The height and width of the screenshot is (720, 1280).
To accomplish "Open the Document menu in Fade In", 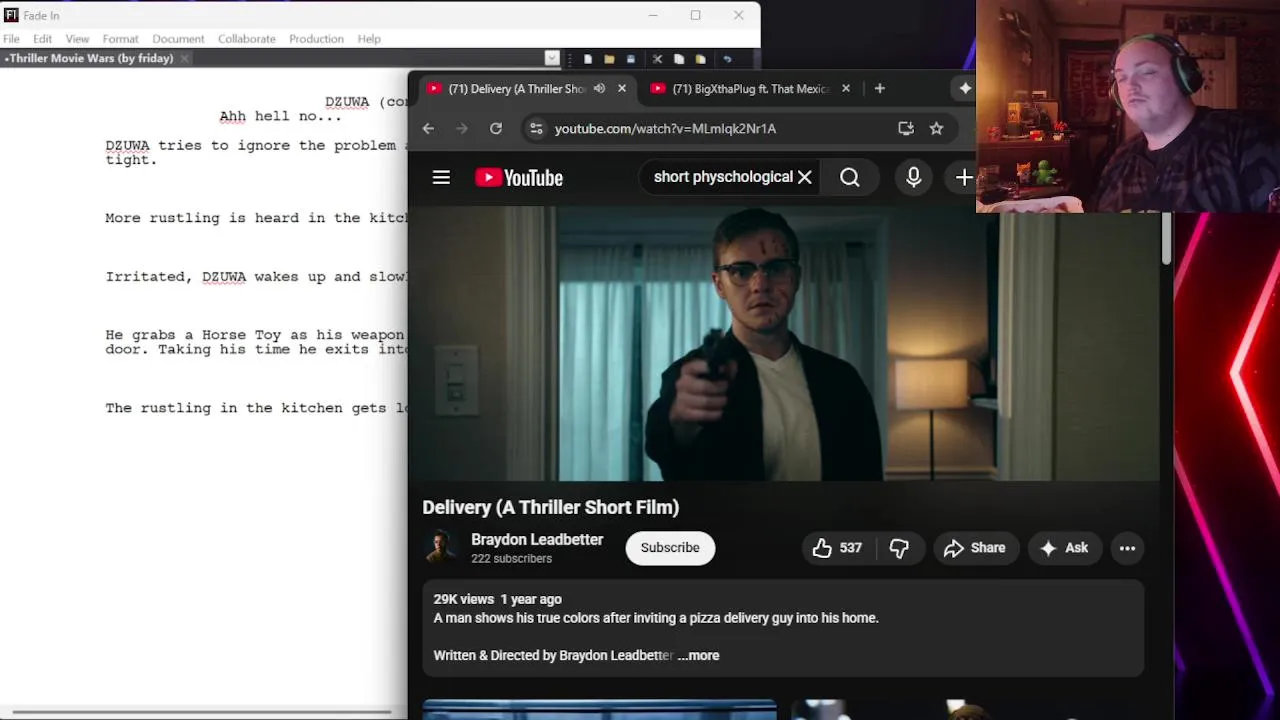I will coord(178,39).
